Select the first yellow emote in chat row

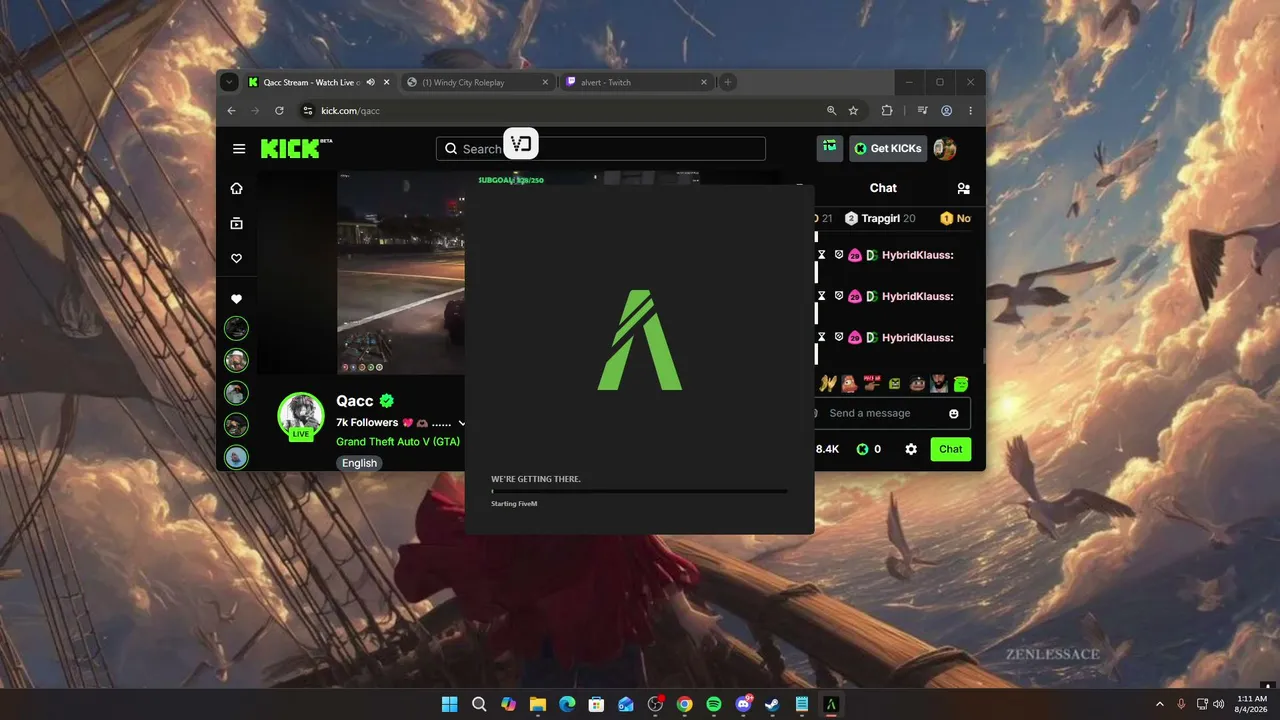point(827,383)
